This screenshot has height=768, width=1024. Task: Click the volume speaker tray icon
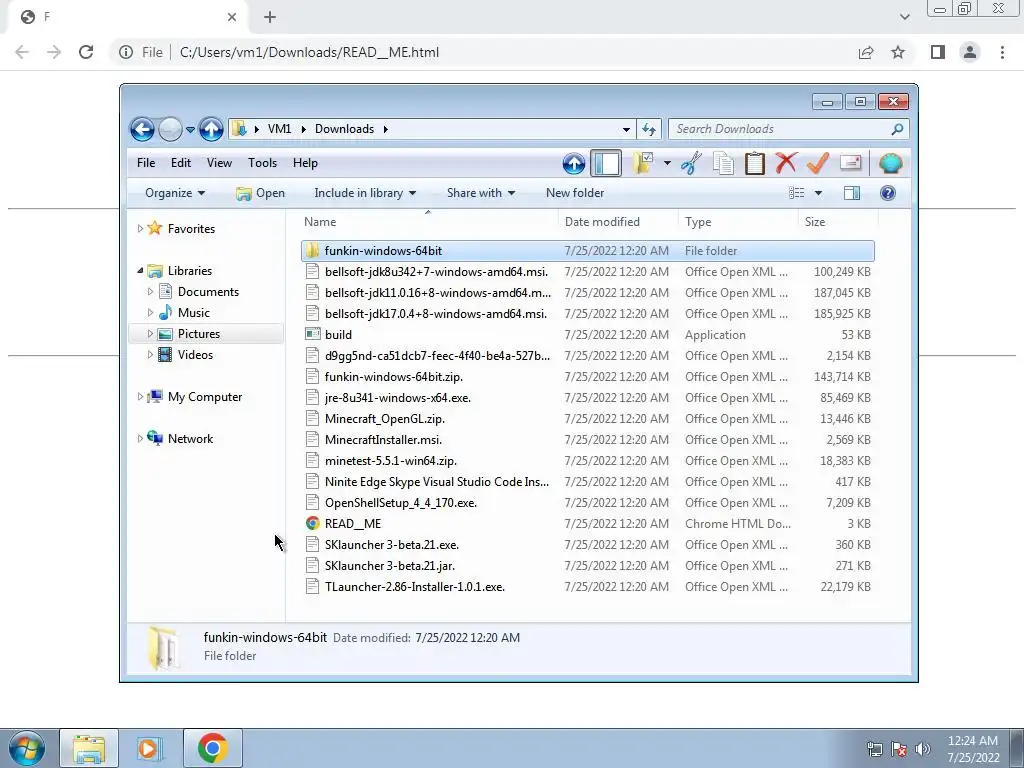click(x=923, y=749)
